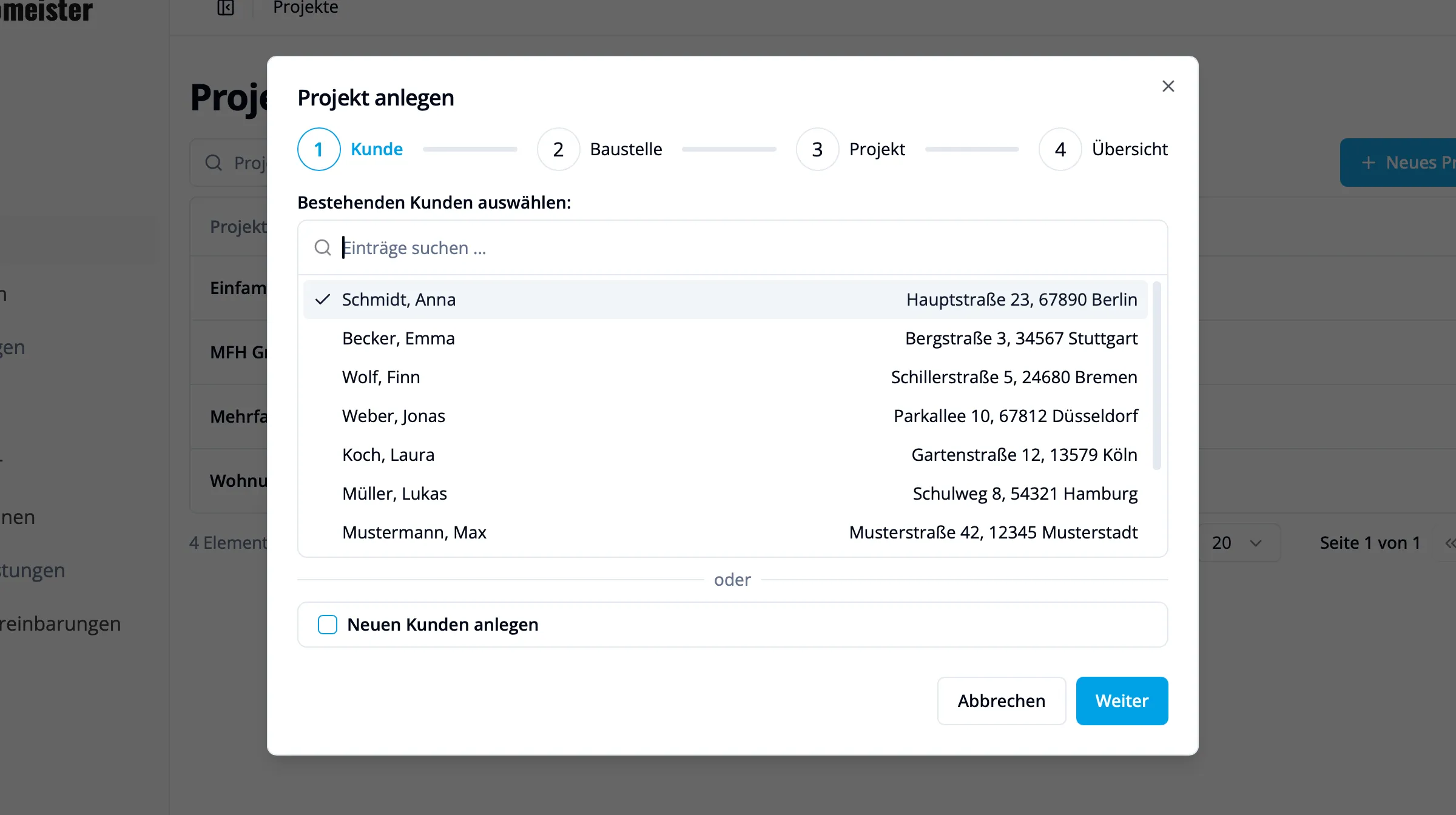The image size is (1456, 815).
Task: Click address Parkallee 10, 67812 Düsseldorf
Action: click(1016, 416)
